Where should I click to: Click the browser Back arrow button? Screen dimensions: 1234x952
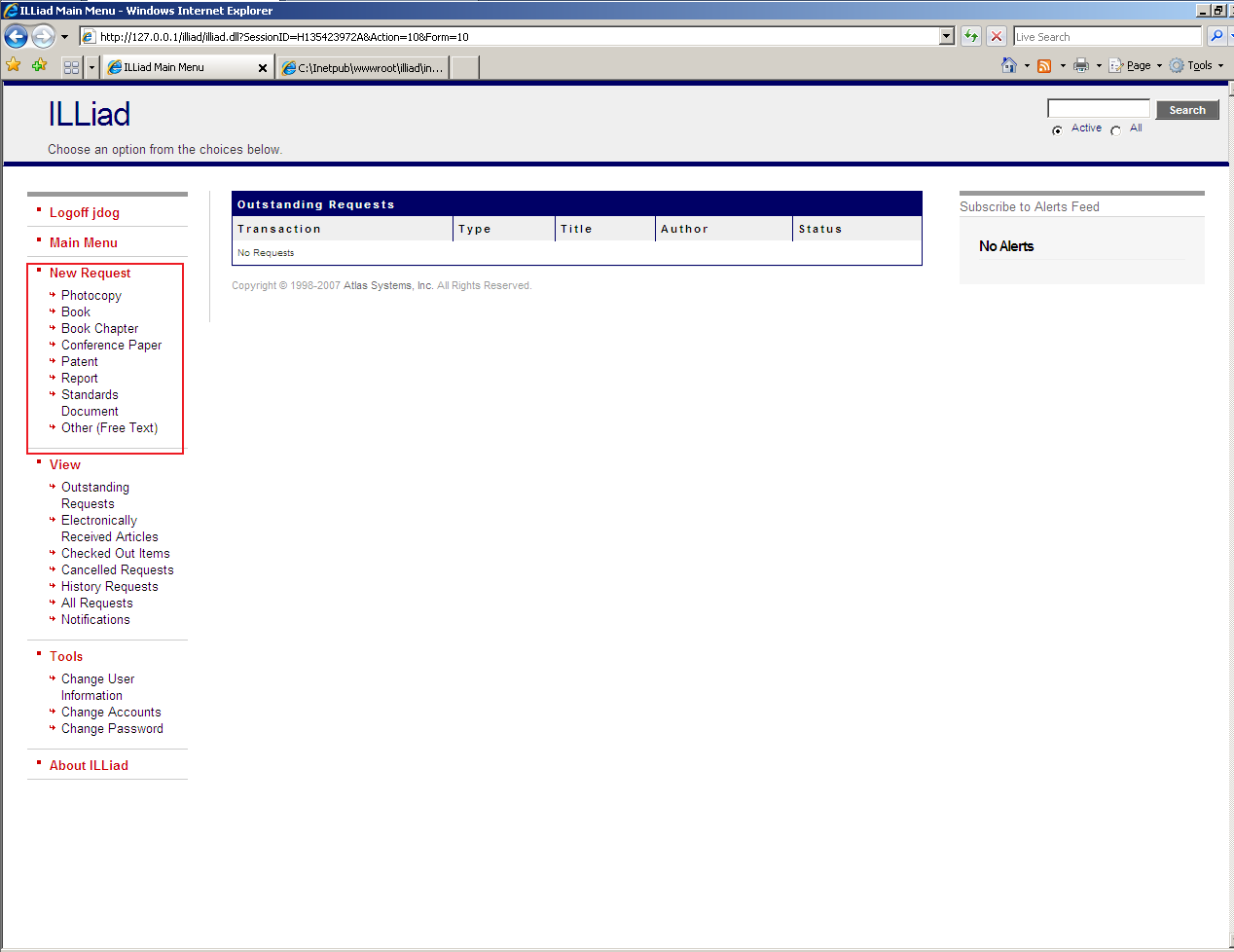pyautogui.click(x=17, y=37)
